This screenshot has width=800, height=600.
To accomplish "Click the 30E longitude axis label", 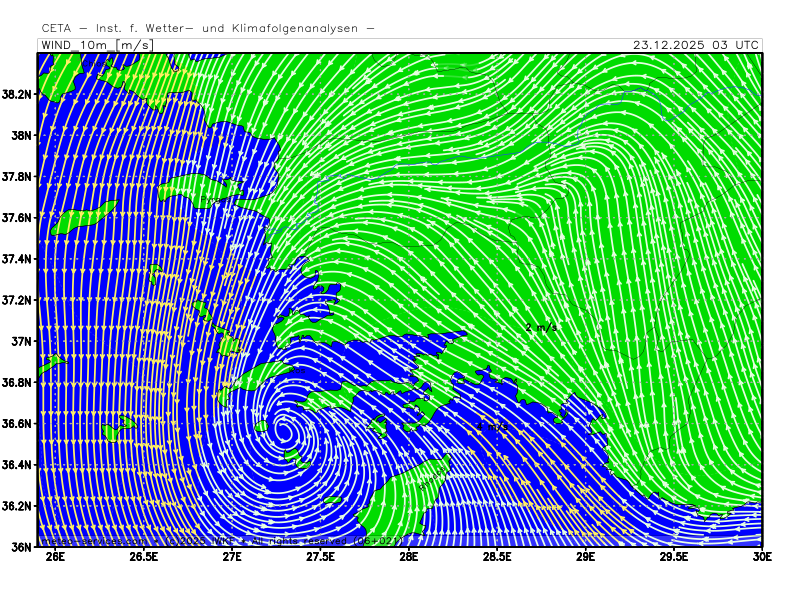I will (762, 557).
